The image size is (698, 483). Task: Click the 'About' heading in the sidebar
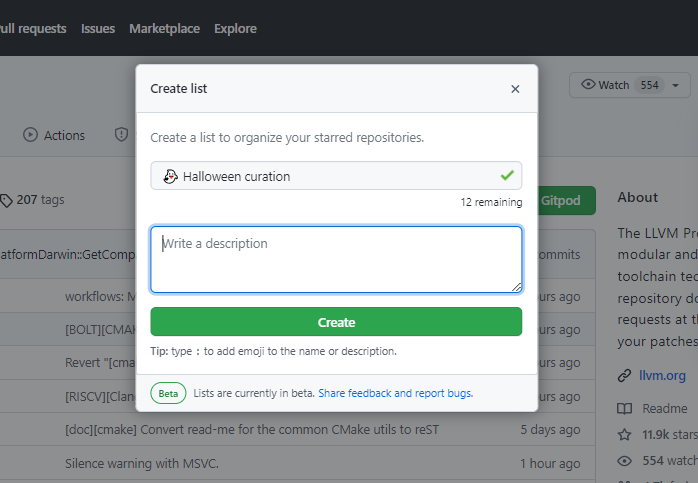[637, 197]
